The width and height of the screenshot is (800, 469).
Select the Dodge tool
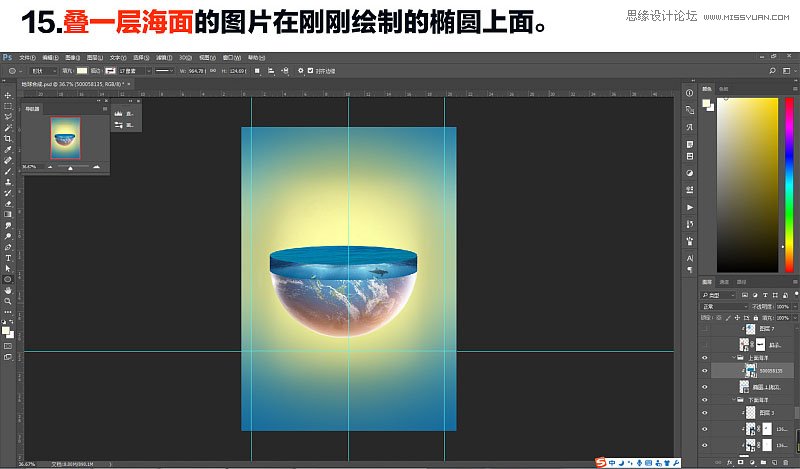[x=8, y=236]
